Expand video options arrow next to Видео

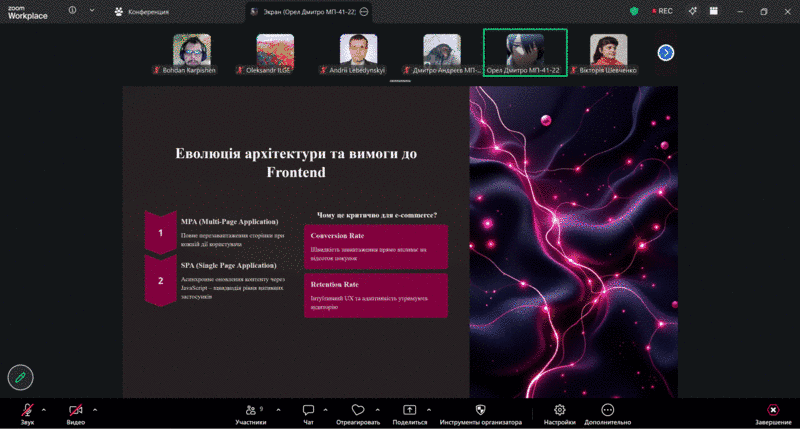[x=95, y=409]
